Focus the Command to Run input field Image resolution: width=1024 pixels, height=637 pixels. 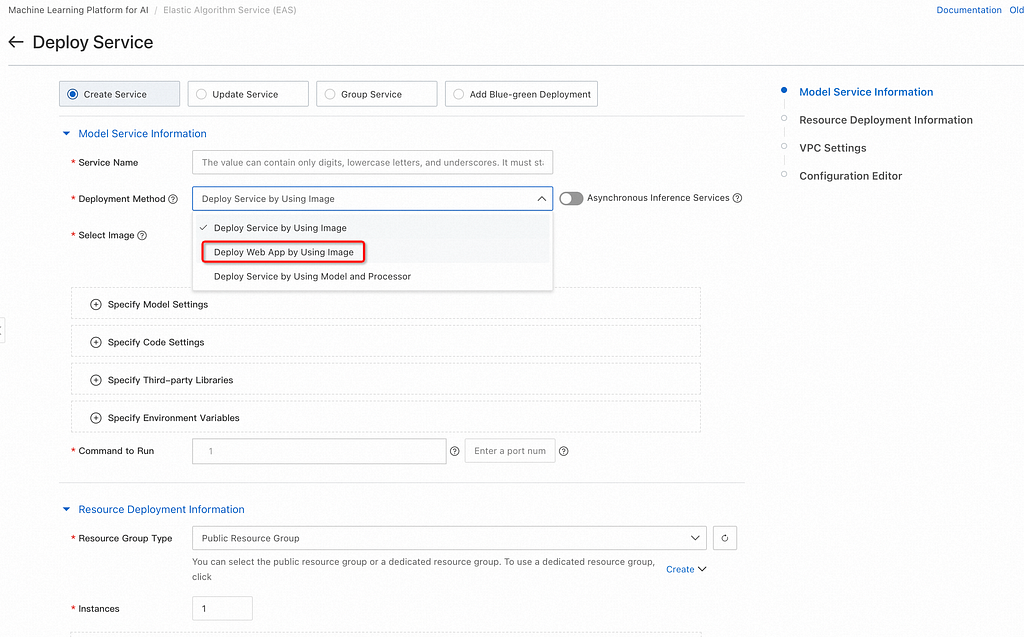[x=319, y=451]
